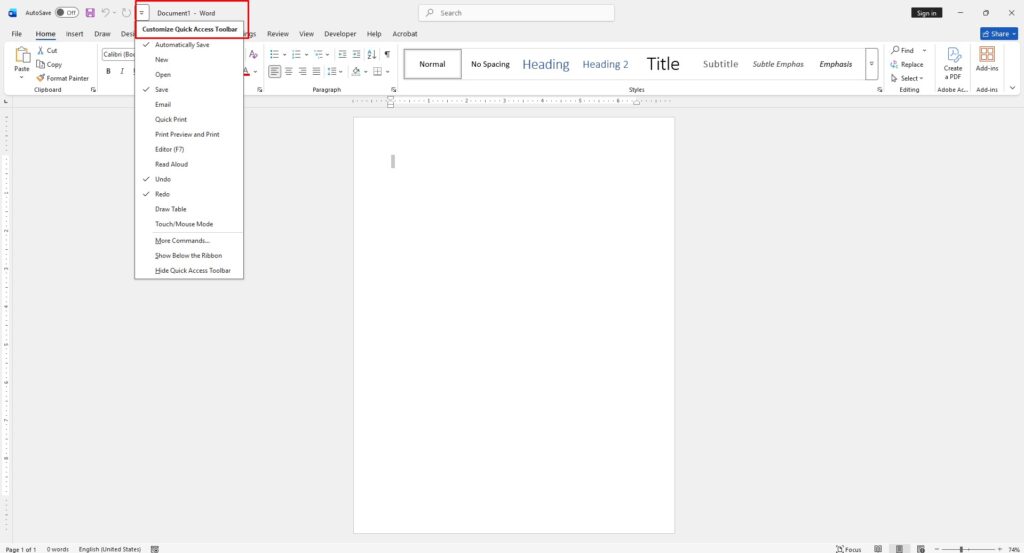The image size is (1024, 553).
Task: Open the File tab
Action: point(16,33)
